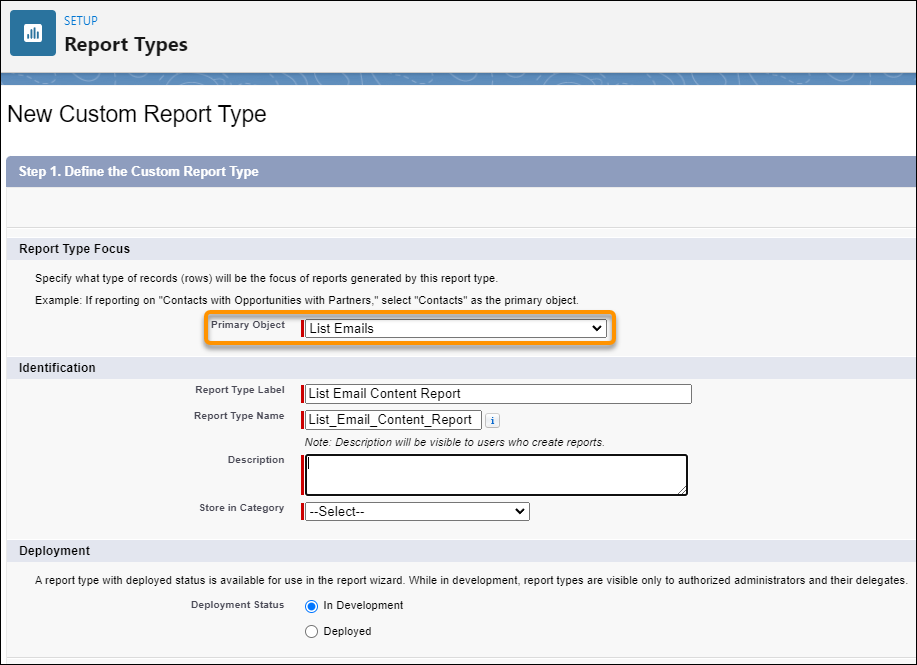Focus the Report Type Label field

pyautogui.click(x=498, y=394)
